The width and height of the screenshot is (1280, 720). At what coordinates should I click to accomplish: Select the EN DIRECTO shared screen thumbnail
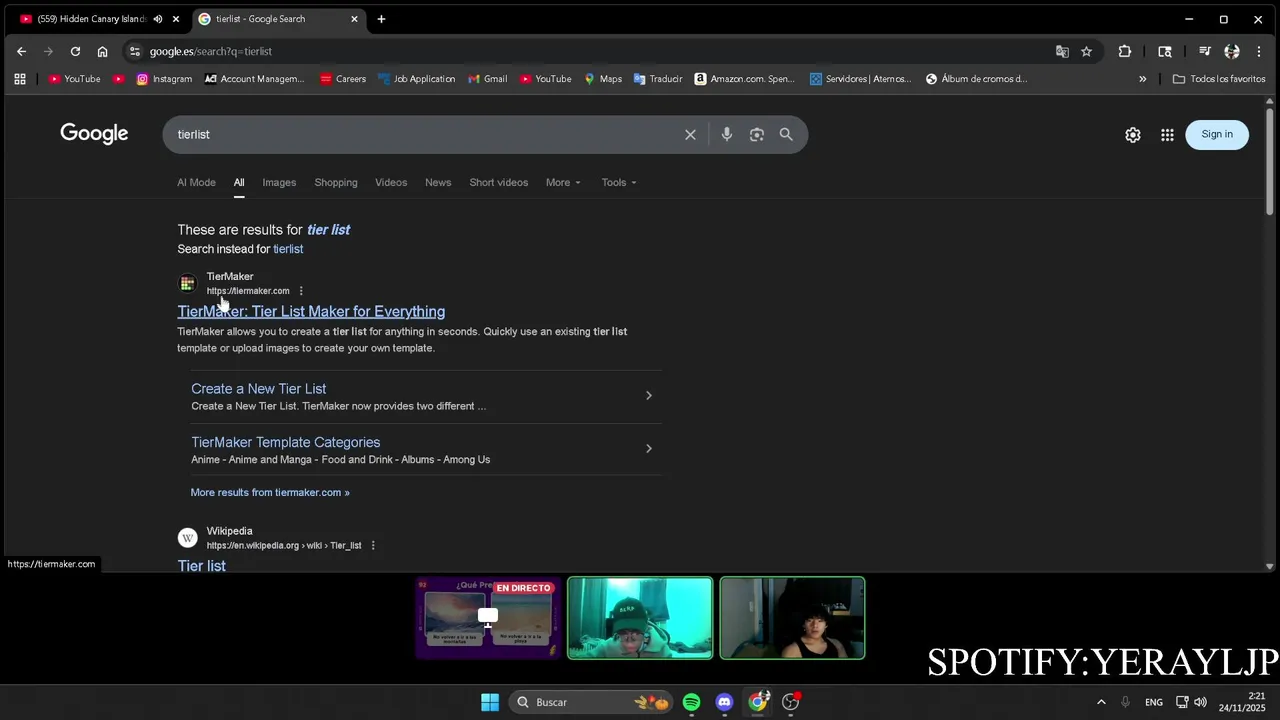coord(488,618)
